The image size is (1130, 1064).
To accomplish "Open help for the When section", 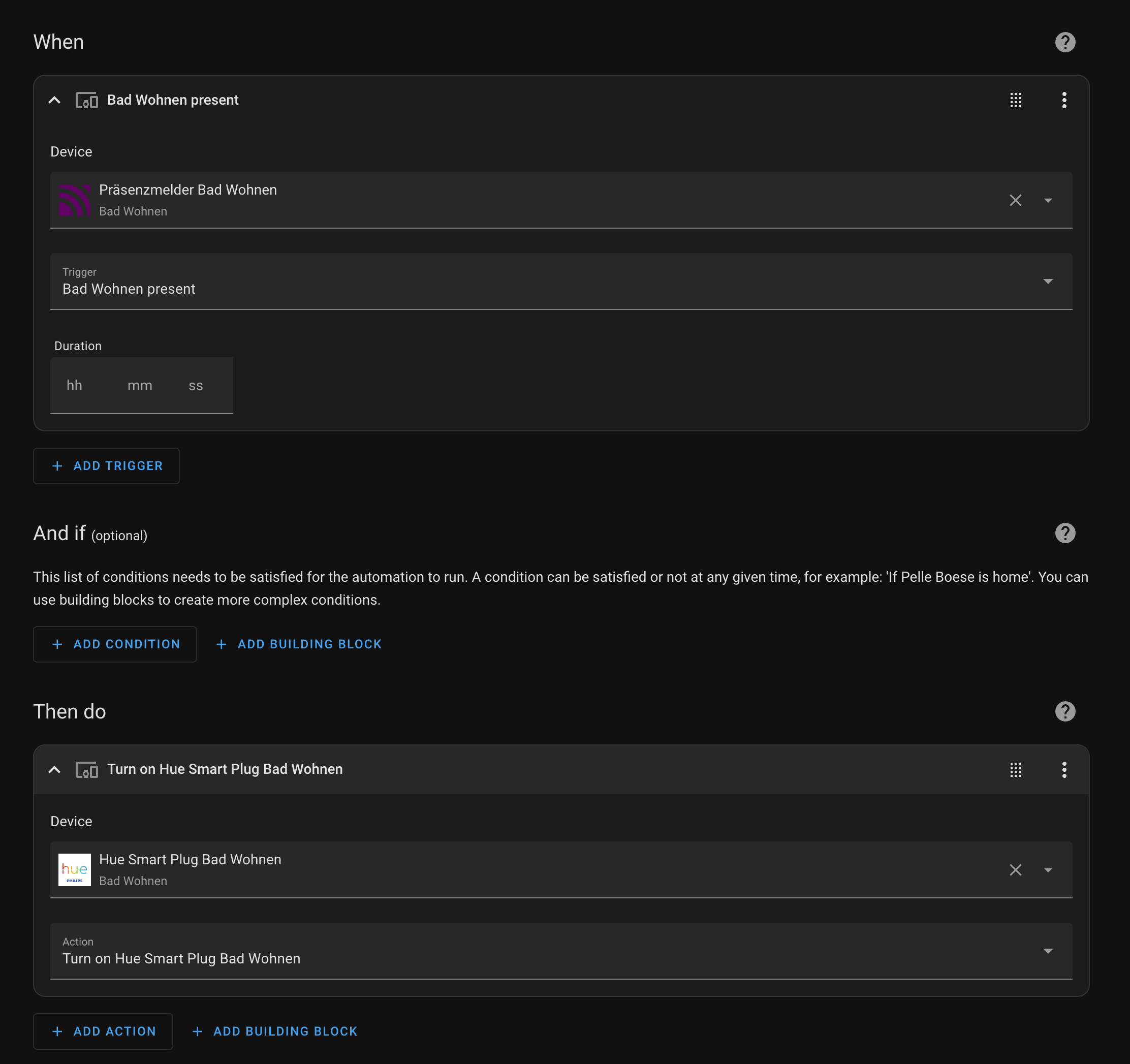I will click(1064, 42).
